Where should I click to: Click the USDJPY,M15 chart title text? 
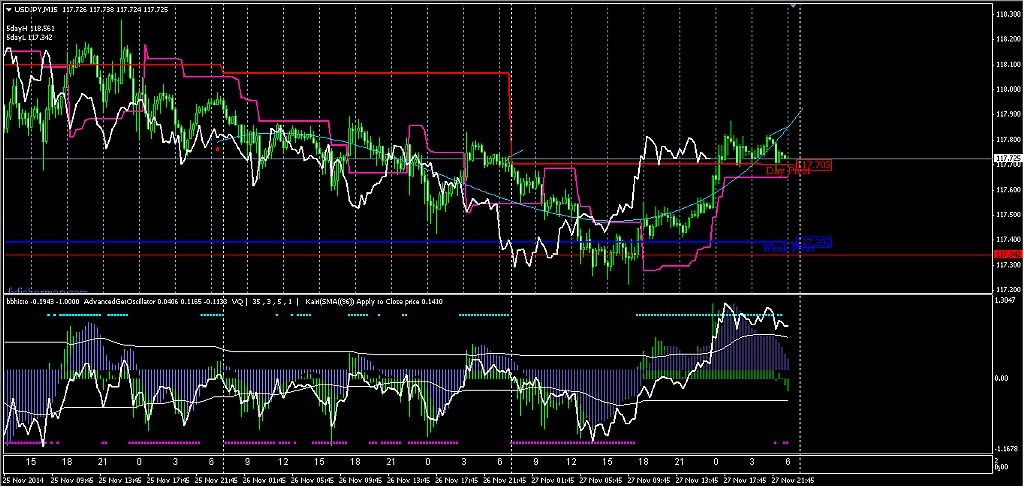[34, 9]
